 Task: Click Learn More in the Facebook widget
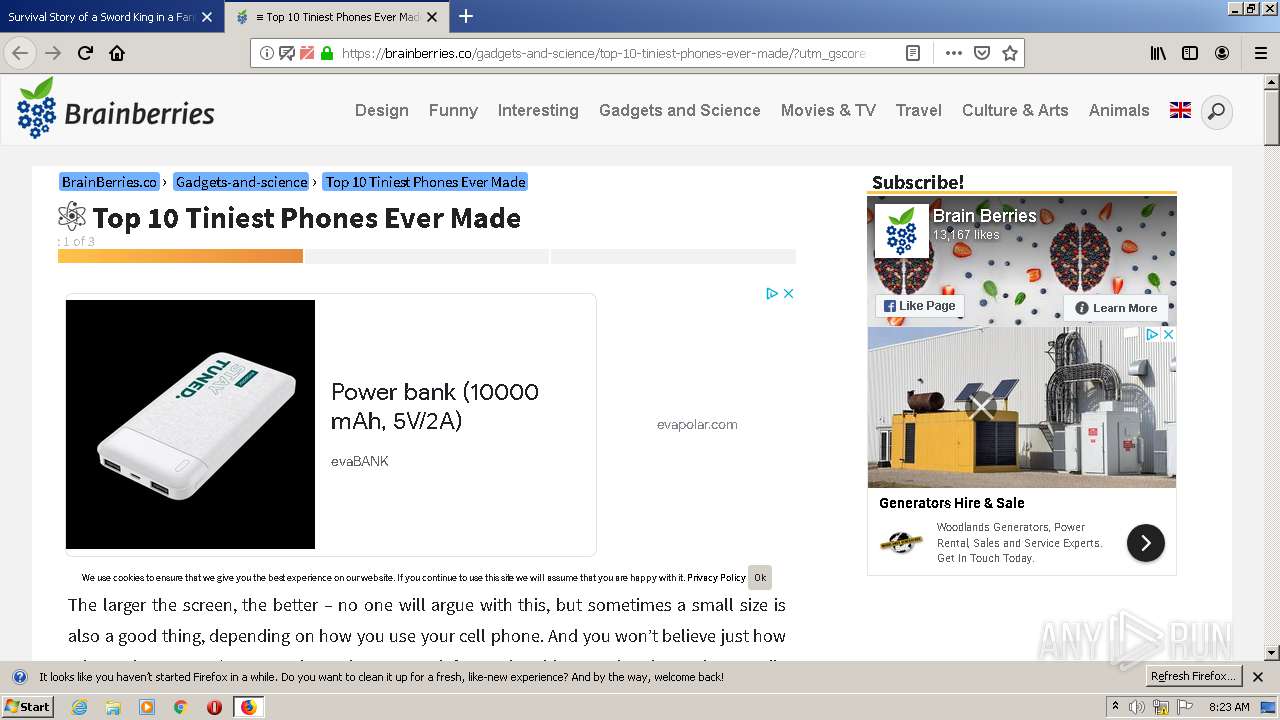pos(1116,308)
